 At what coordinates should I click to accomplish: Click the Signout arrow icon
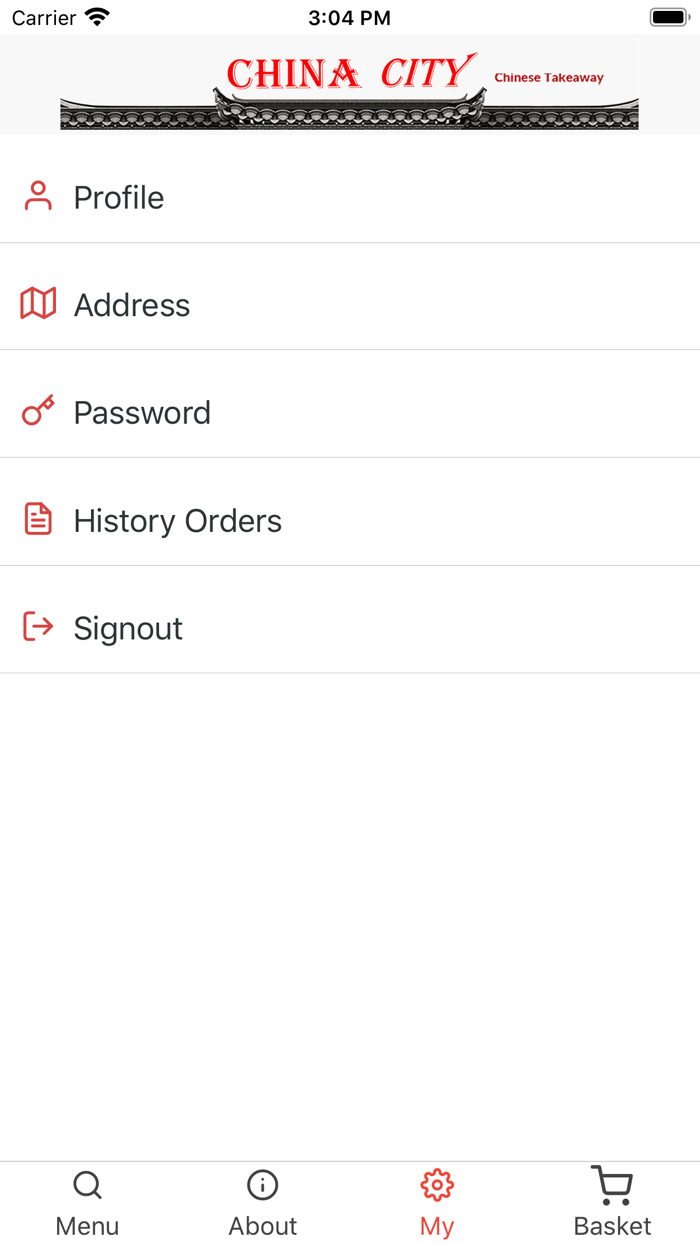coord(38,627)
